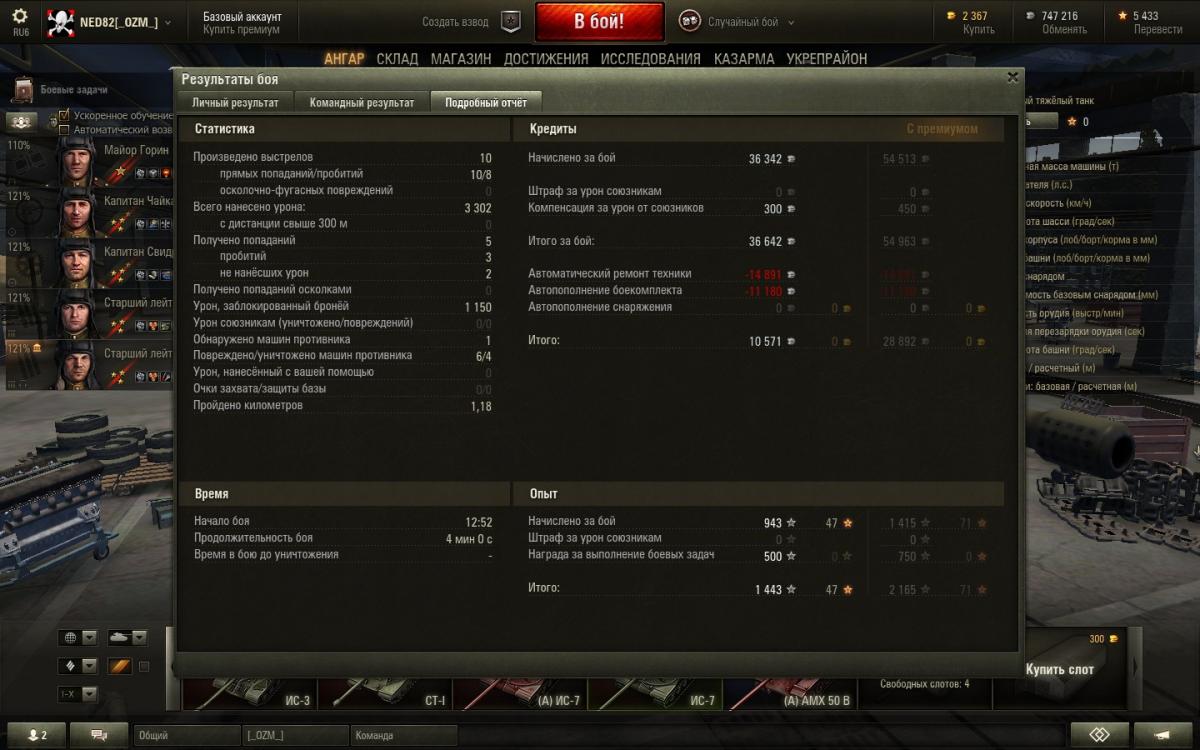Click Купить слот to buy a slot
Viewport: 1200px width, 750px height.
pos(1060,669)
